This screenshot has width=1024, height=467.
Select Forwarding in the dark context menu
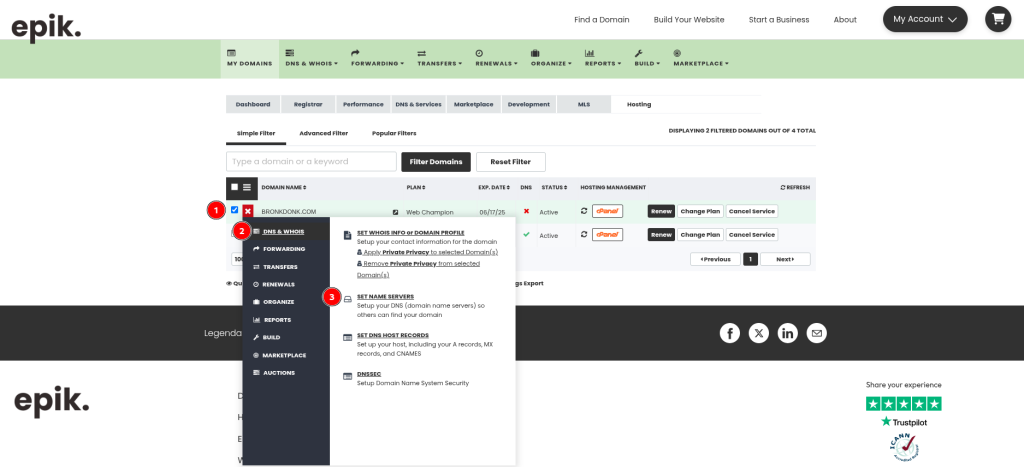[286, 249]
